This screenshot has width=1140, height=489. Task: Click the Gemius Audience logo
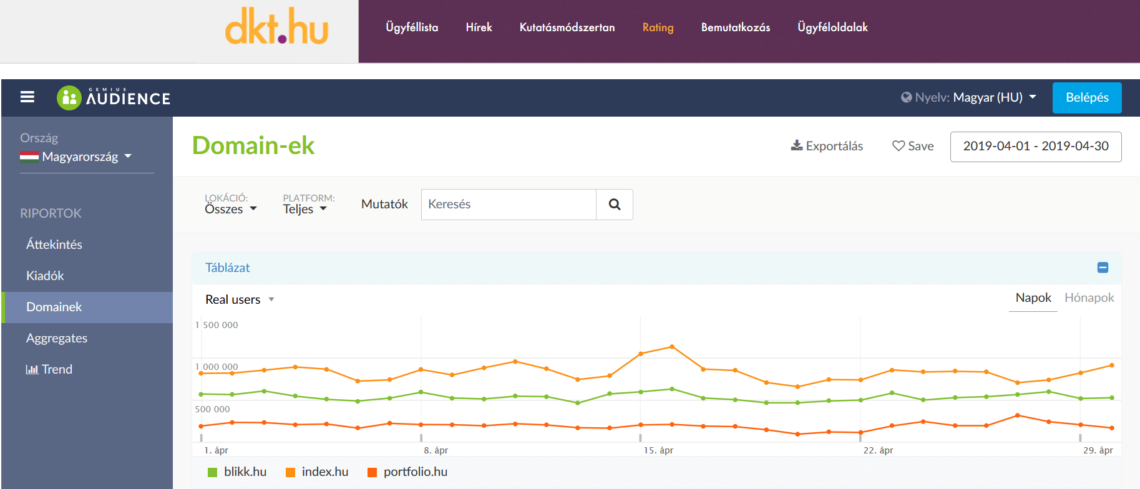114,97
